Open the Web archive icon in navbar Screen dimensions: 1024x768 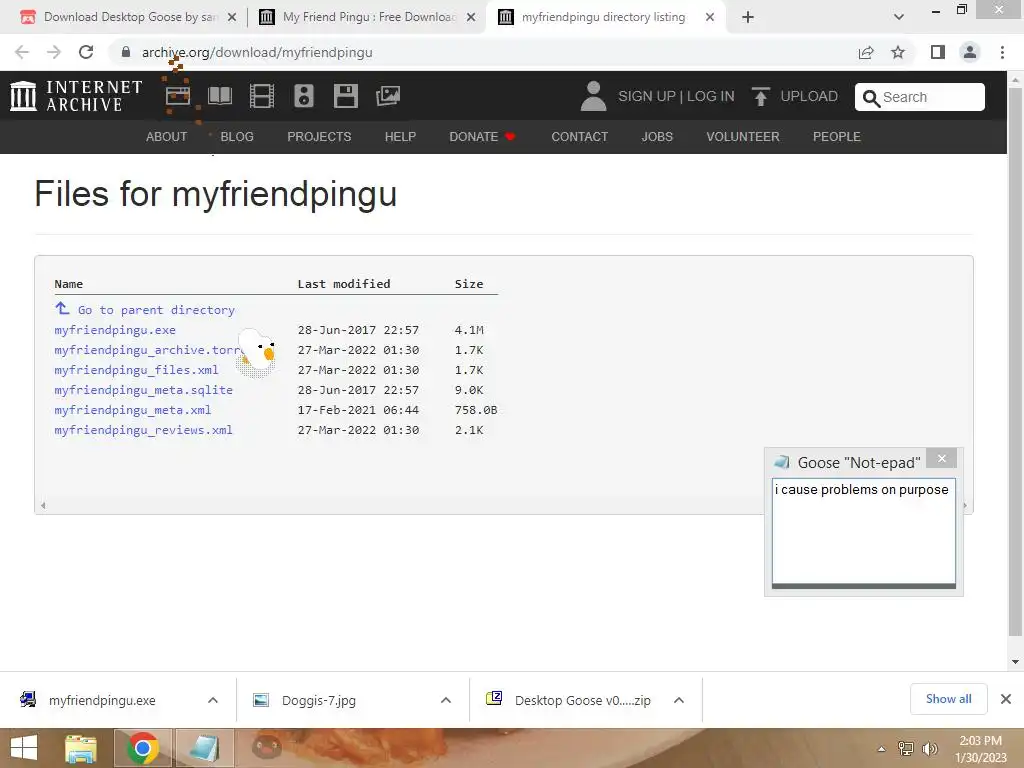[178, 96]
